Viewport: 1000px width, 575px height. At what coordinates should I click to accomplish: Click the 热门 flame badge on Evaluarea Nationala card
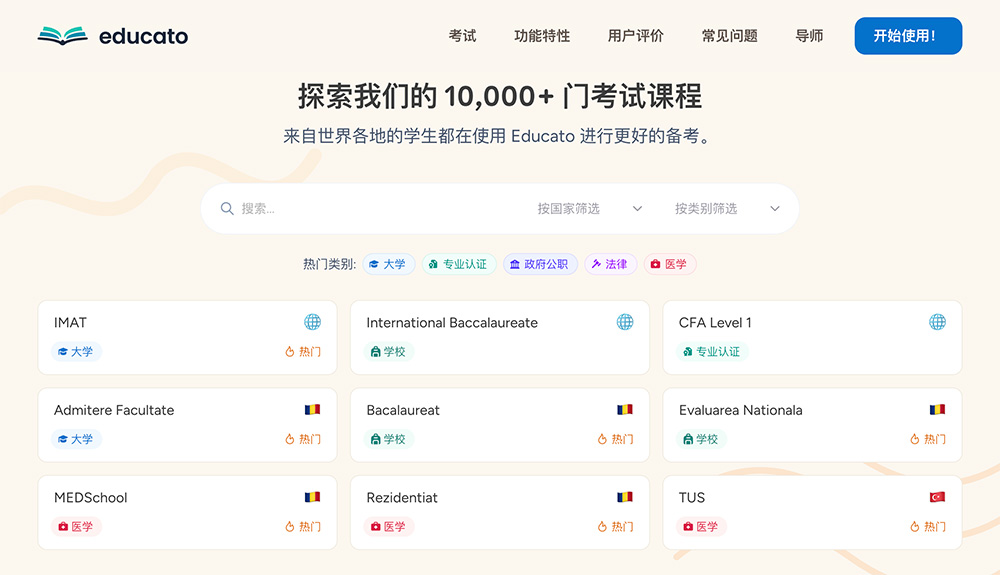coord(928,439)
